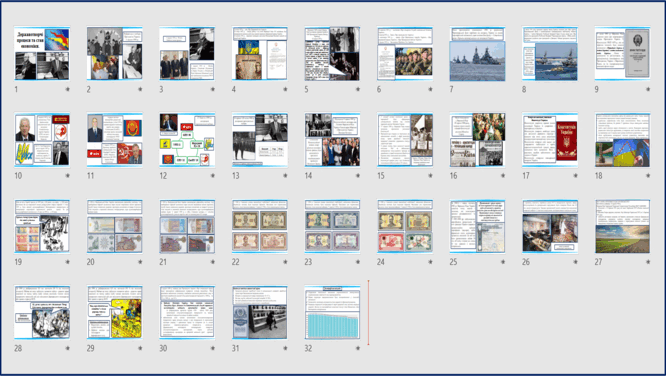Click the transition star under slide 28
This screenshot has height=376, width=666.
click(x=68, y=348)
